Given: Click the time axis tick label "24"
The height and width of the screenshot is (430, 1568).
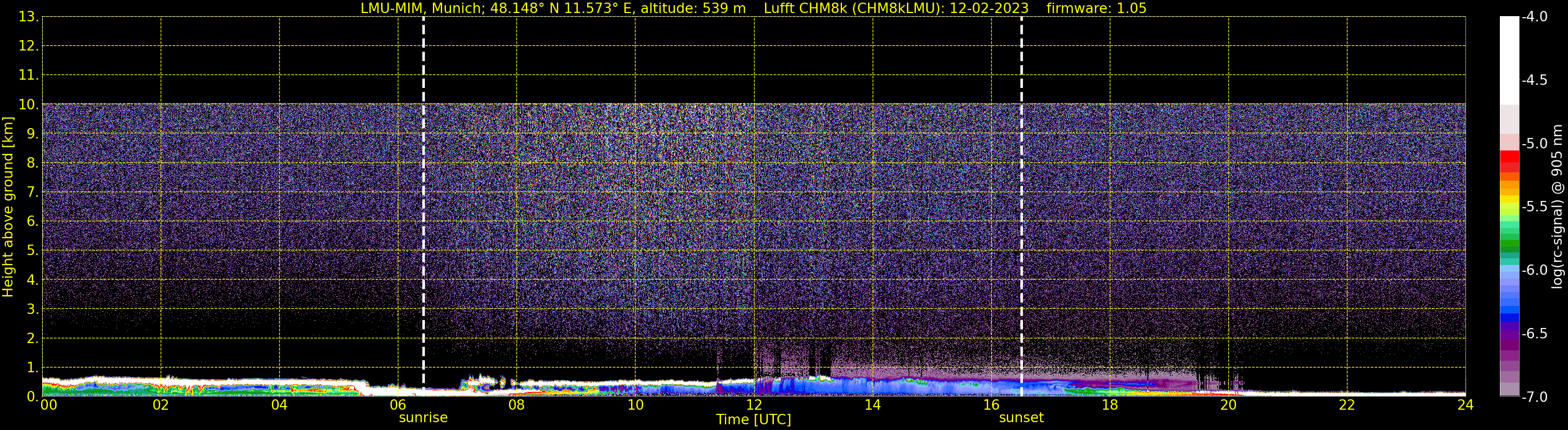Looking at the screenshot, I should (x=1466, y=405).
